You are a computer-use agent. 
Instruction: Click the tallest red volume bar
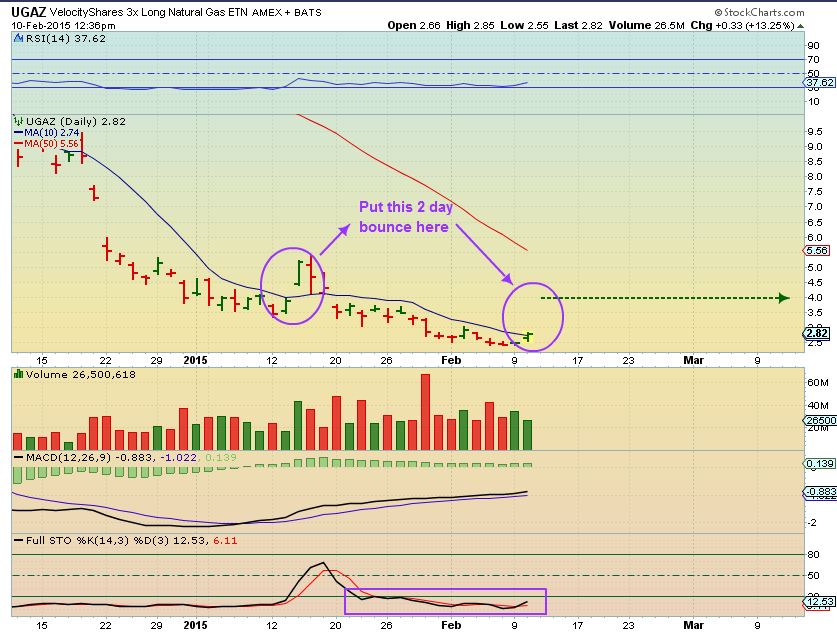coord(425,412)
